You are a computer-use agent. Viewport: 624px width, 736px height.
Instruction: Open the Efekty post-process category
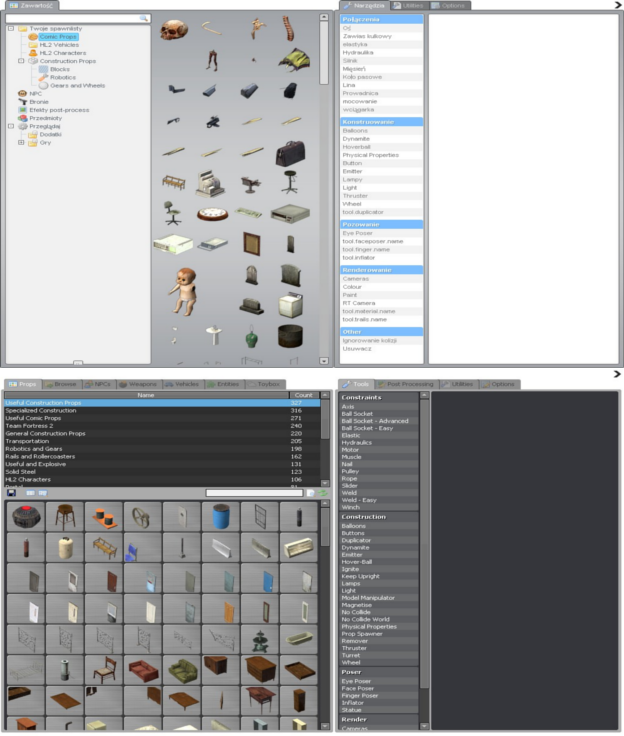tap(59, 110)
